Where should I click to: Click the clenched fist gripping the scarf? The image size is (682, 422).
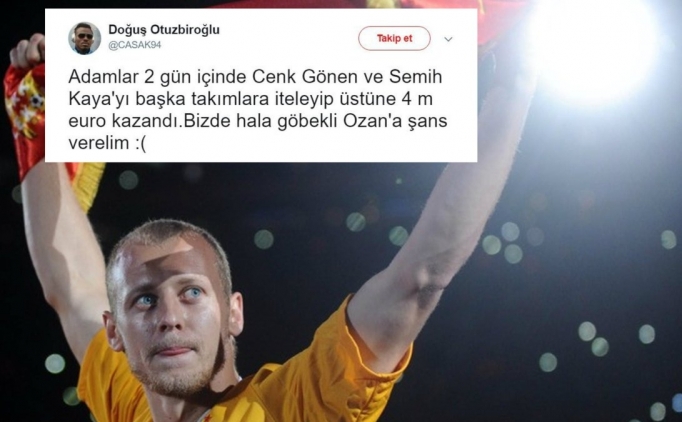27,51
